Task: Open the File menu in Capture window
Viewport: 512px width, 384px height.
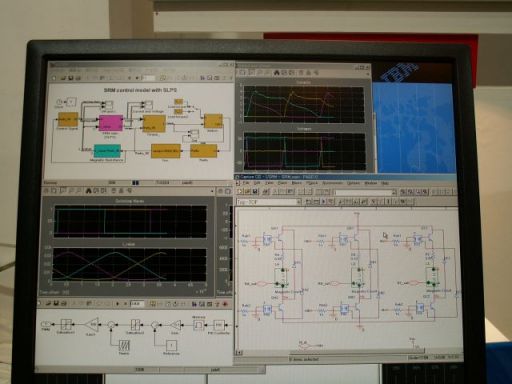Action: [x=246, y=183]
